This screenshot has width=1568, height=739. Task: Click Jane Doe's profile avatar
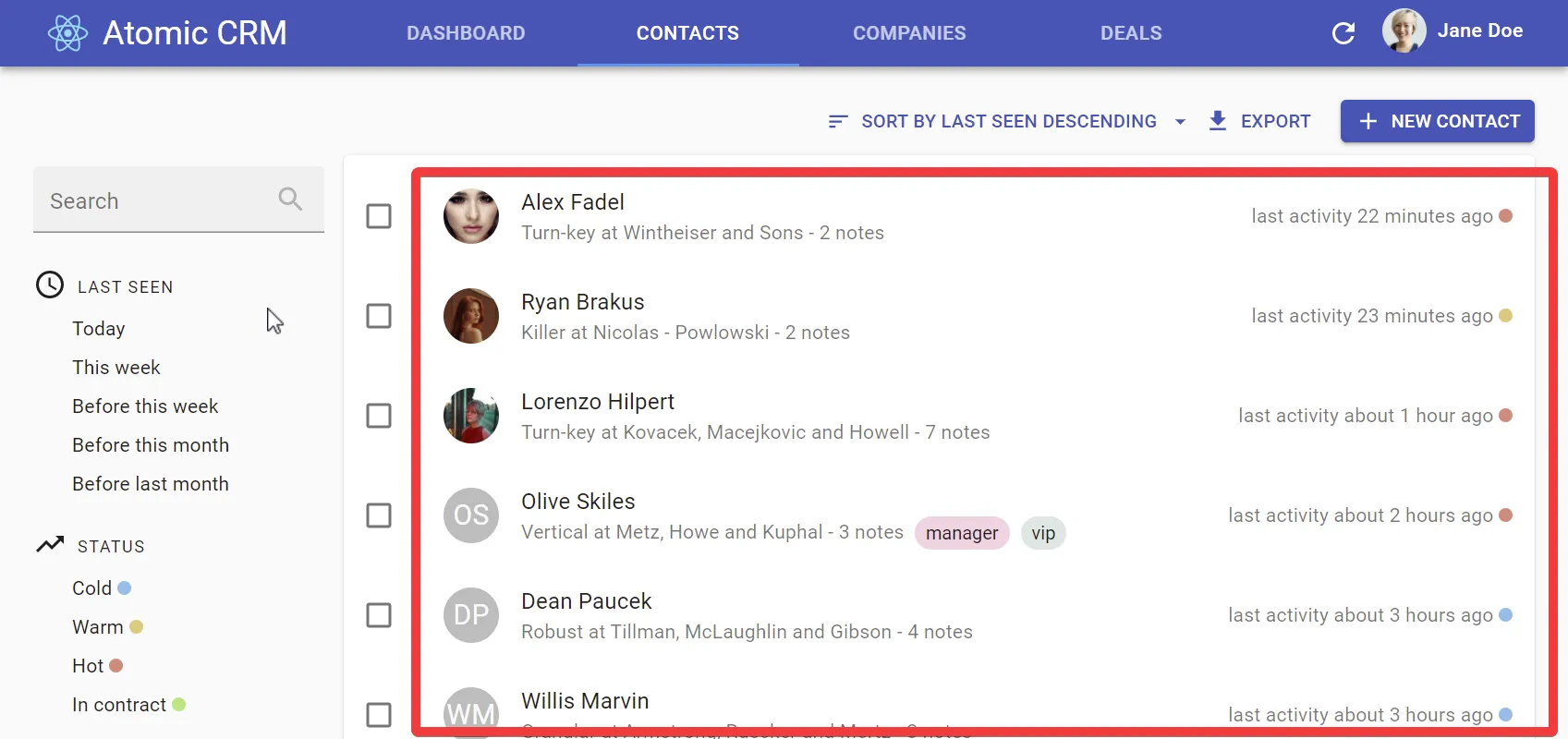tap(1404, 30)
